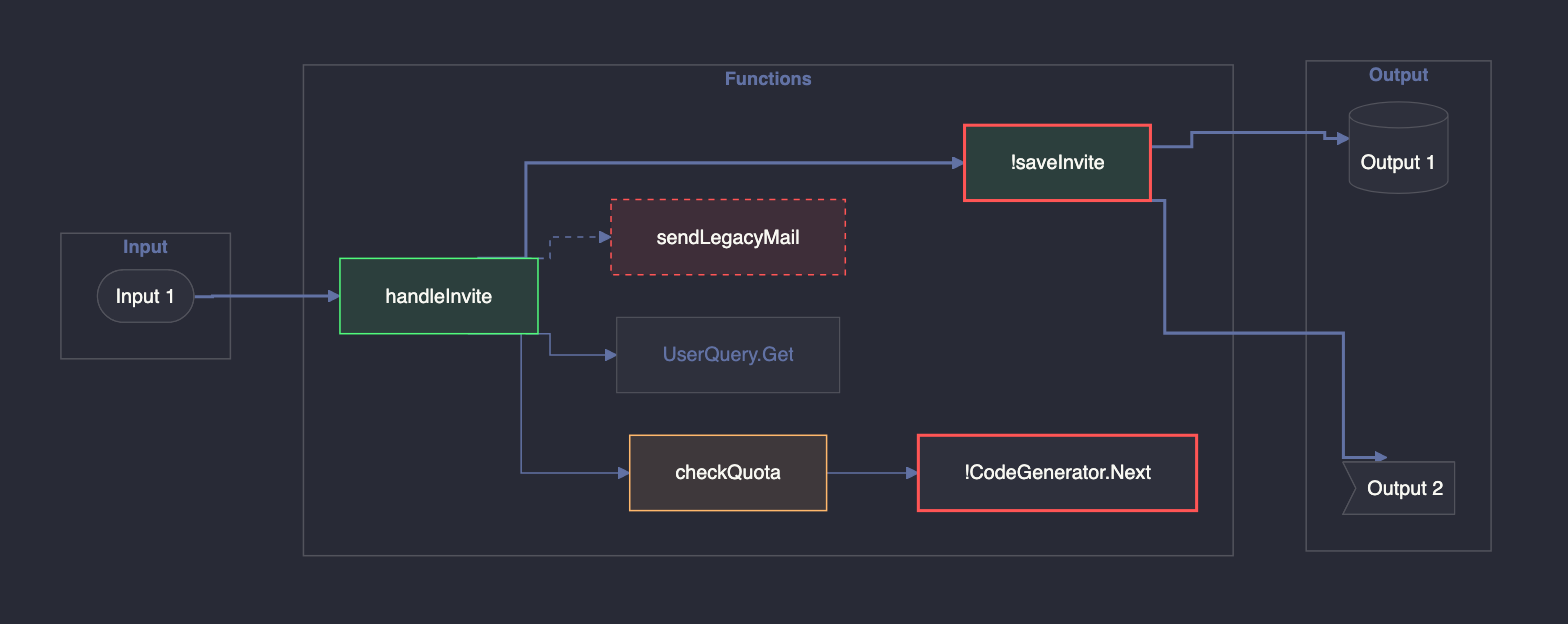Click the Input group label

click(145, 247)
